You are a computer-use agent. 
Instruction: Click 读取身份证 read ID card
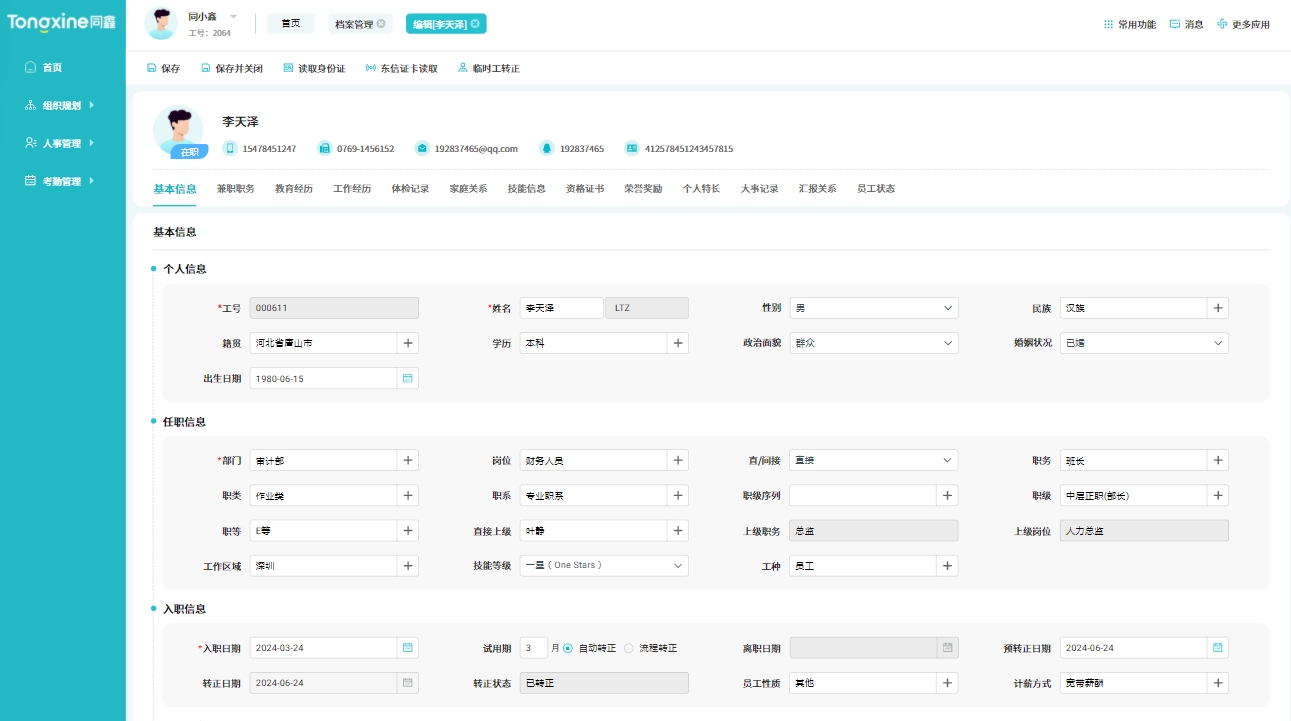point(314,69)
